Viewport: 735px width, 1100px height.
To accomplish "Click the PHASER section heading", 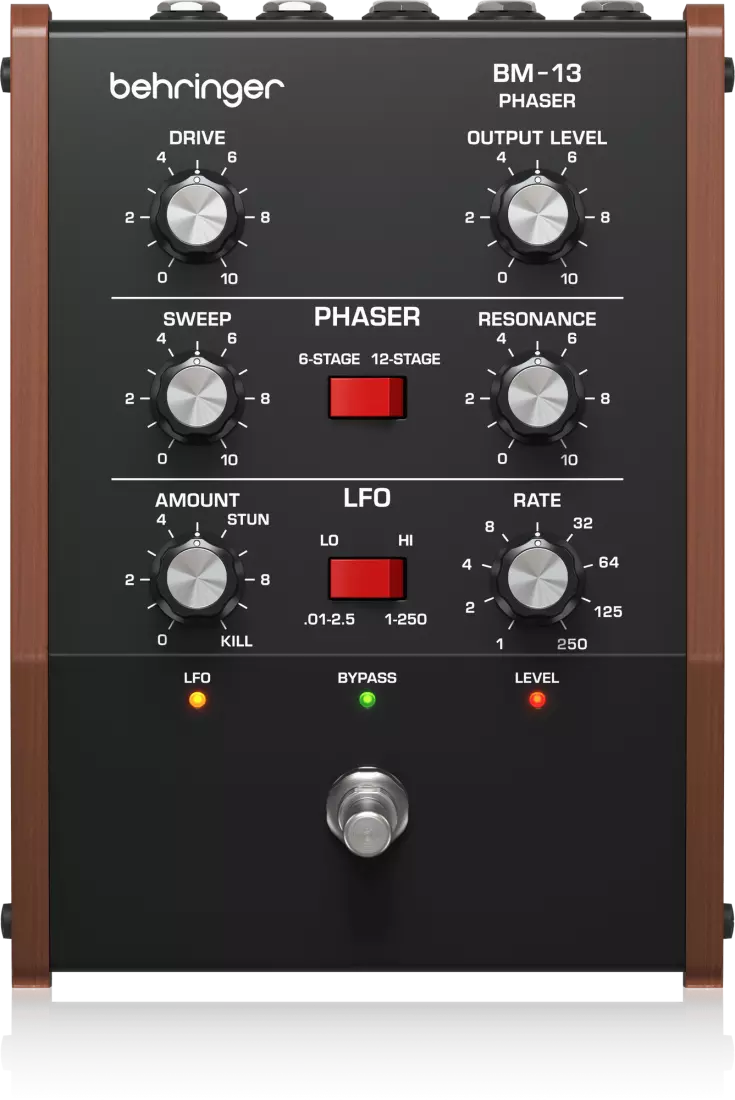I will pyautogui.click(x=367, y=317).
